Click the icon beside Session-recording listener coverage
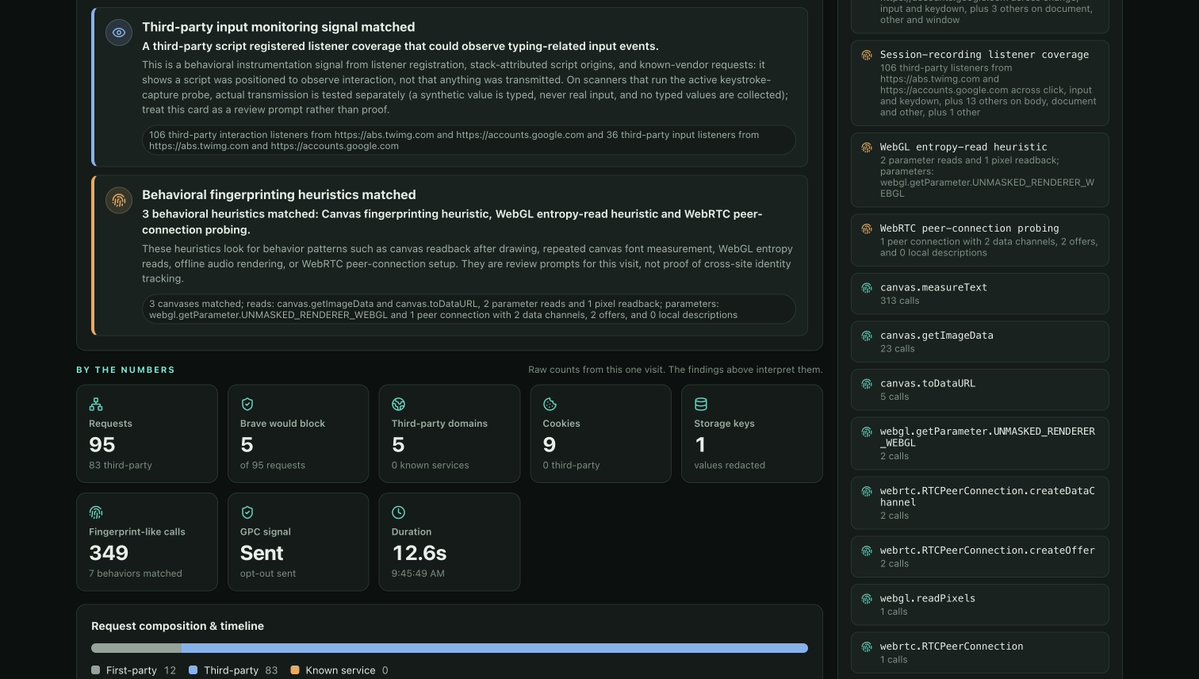Image resolution: width=1199 pixels, height=679 pixels. tap(866, 55)
